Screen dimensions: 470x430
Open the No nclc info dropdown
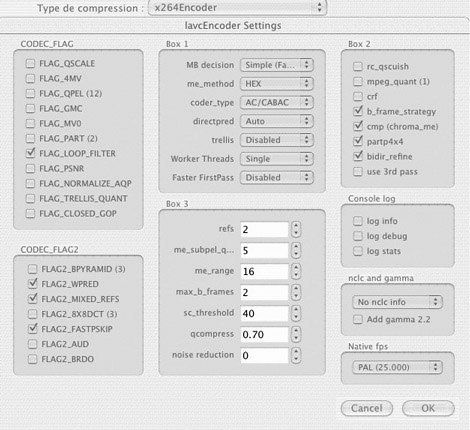[x=397, y=302]
